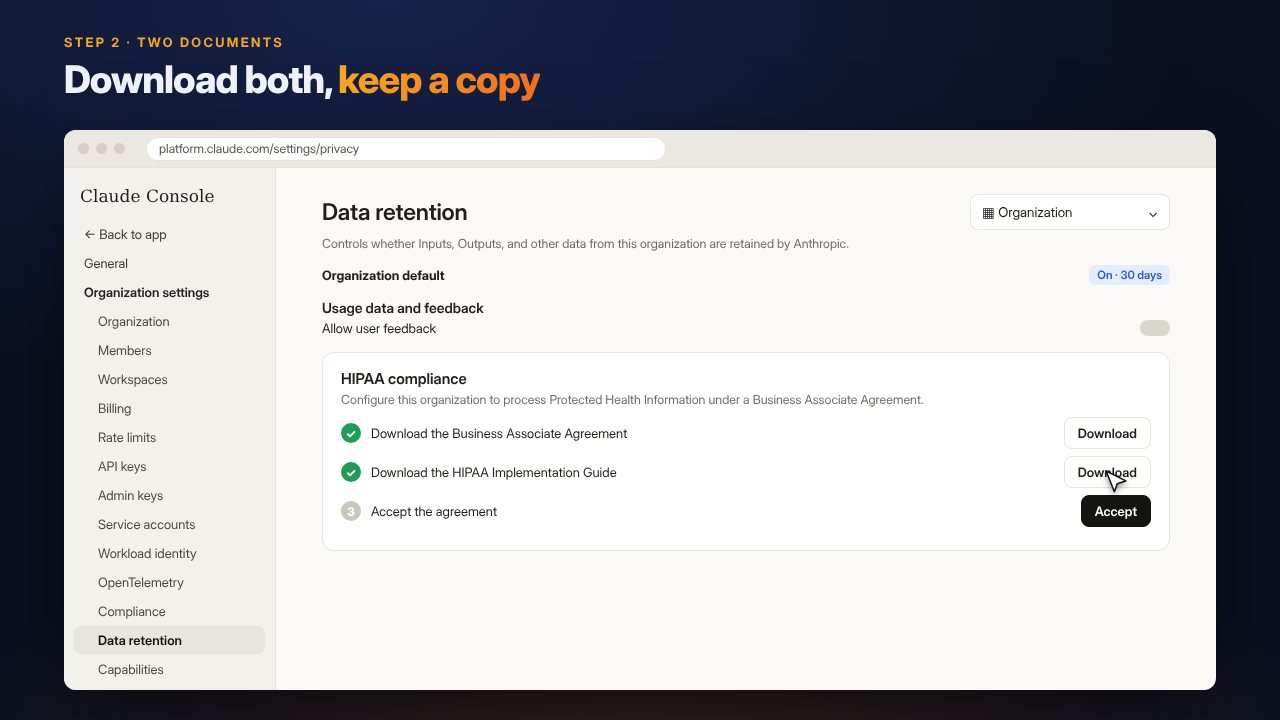
Task: Click the On · 30 days badge
Action: pos(1129,275)
